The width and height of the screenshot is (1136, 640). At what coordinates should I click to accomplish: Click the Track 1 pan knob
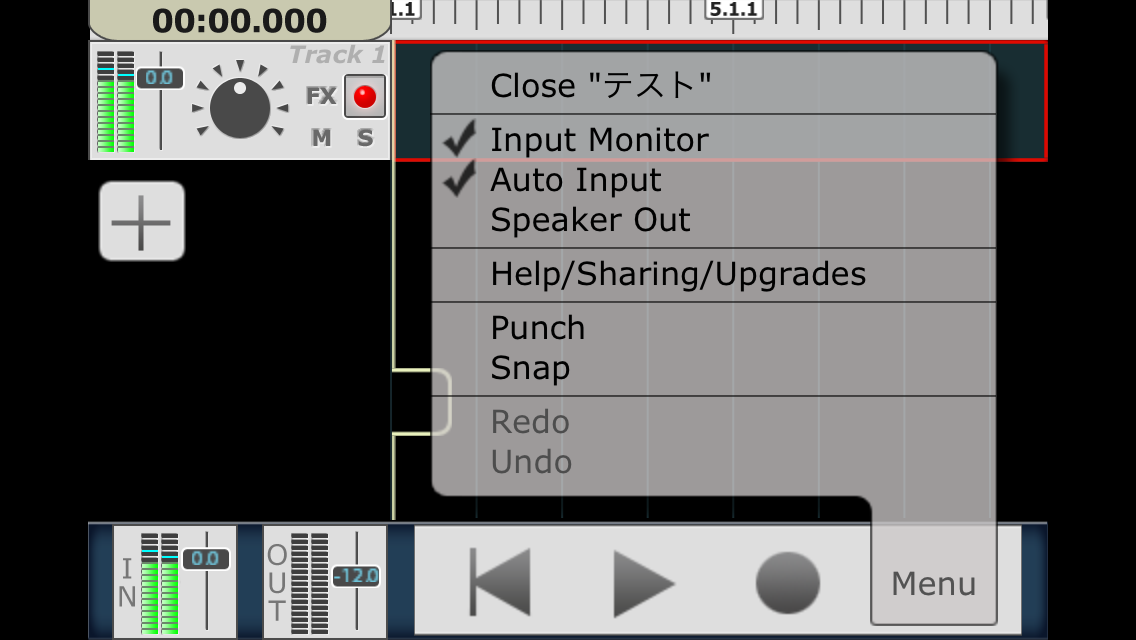pyautogui.click(x=240, y=107)
